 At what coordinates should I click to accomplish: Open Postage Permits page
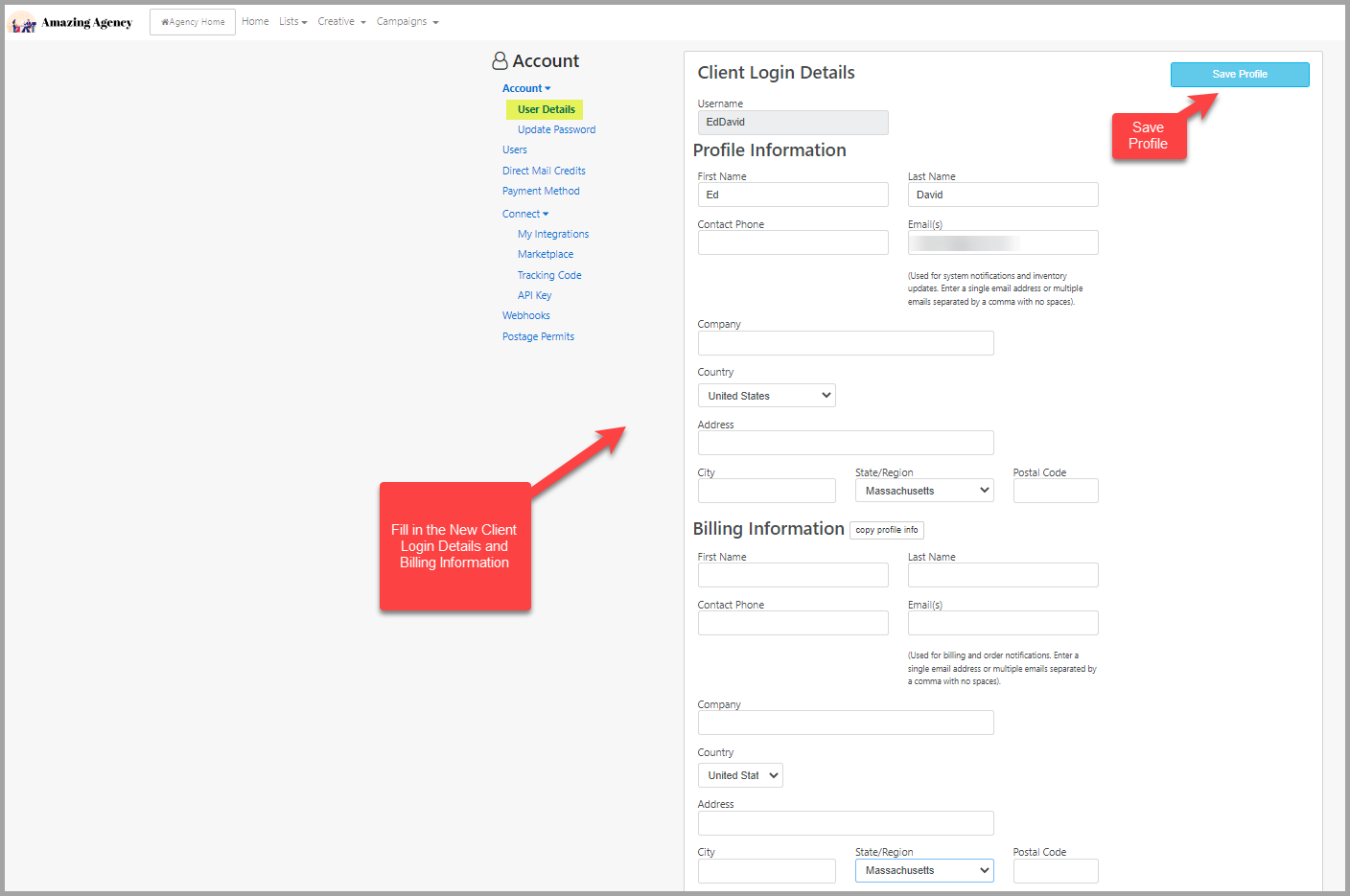pos(538,336)
